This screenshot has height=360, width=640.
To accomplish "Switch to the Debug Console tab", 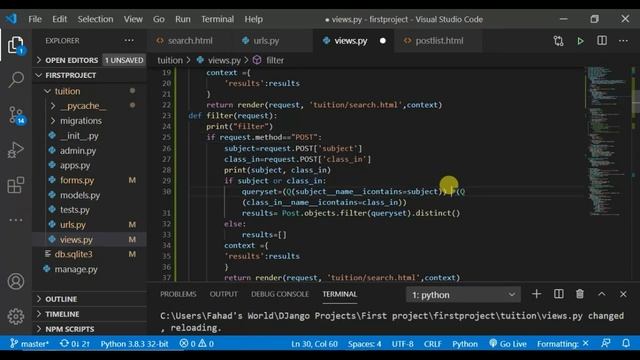I will pos(280,294).
